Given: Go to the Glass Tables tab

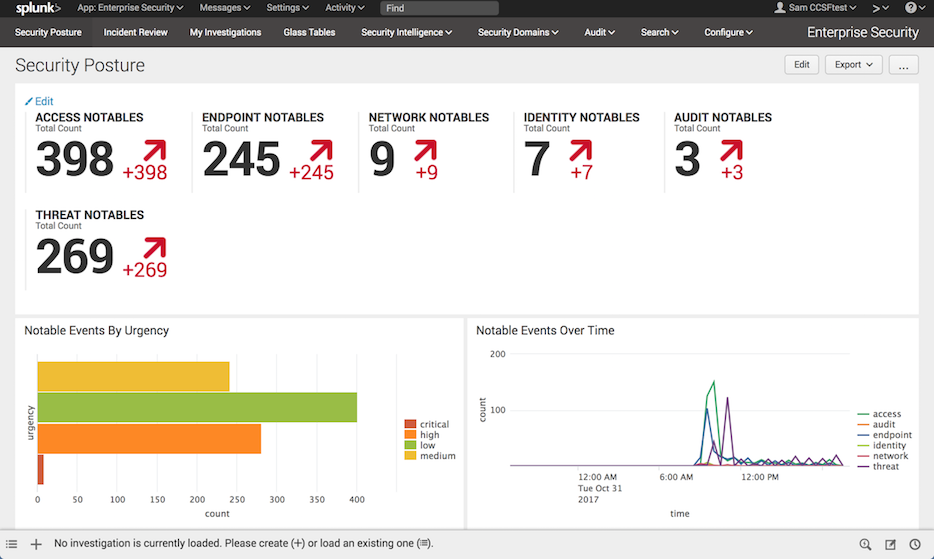Looking at the screenshot, I should tap(309, 32).
